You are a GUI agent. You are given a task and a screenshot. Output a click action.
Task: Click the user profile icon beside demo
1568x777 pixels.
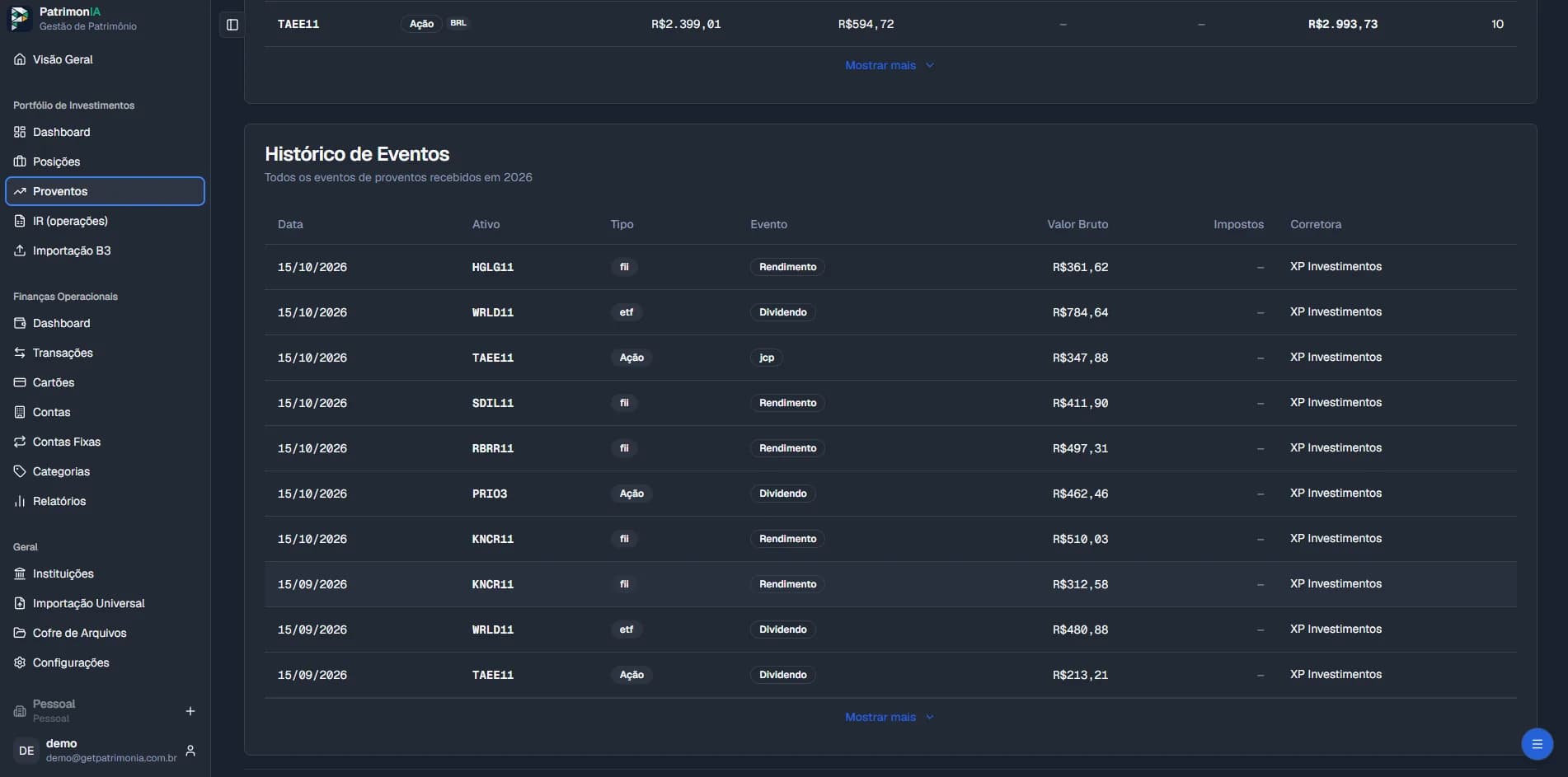click(x=190, y=751)
